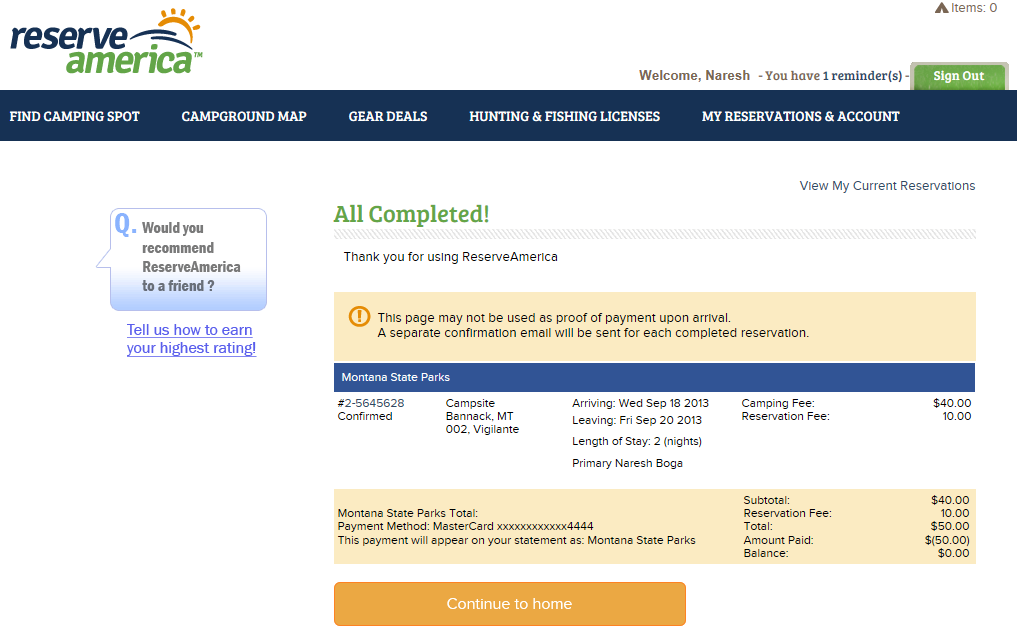Click 'Leaving: Fri Sep 20 2013' text
Screen dimensions: 1017x639
(x=637, y=420)
